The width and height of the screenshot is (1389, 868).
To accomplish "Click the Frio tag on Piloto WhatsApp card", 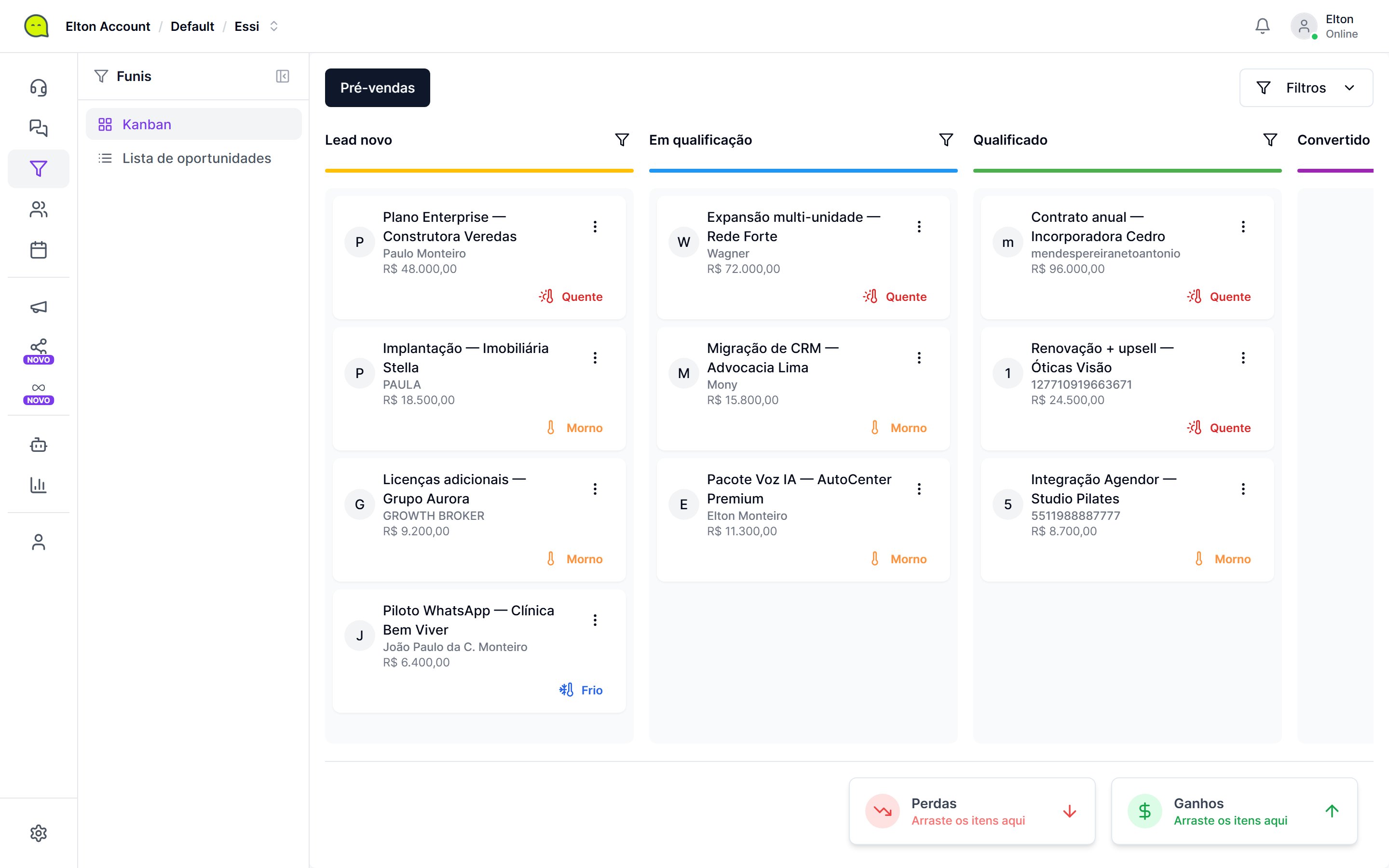I will point(581,690).
